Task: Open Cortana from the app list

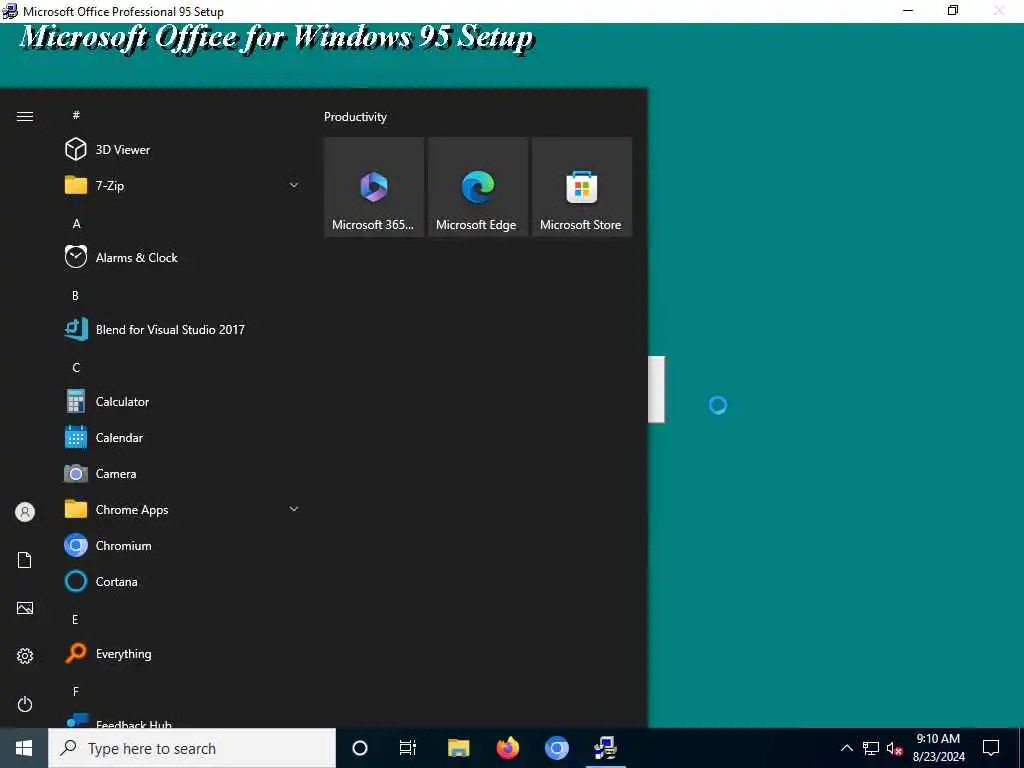Action: tap(181, 581)
